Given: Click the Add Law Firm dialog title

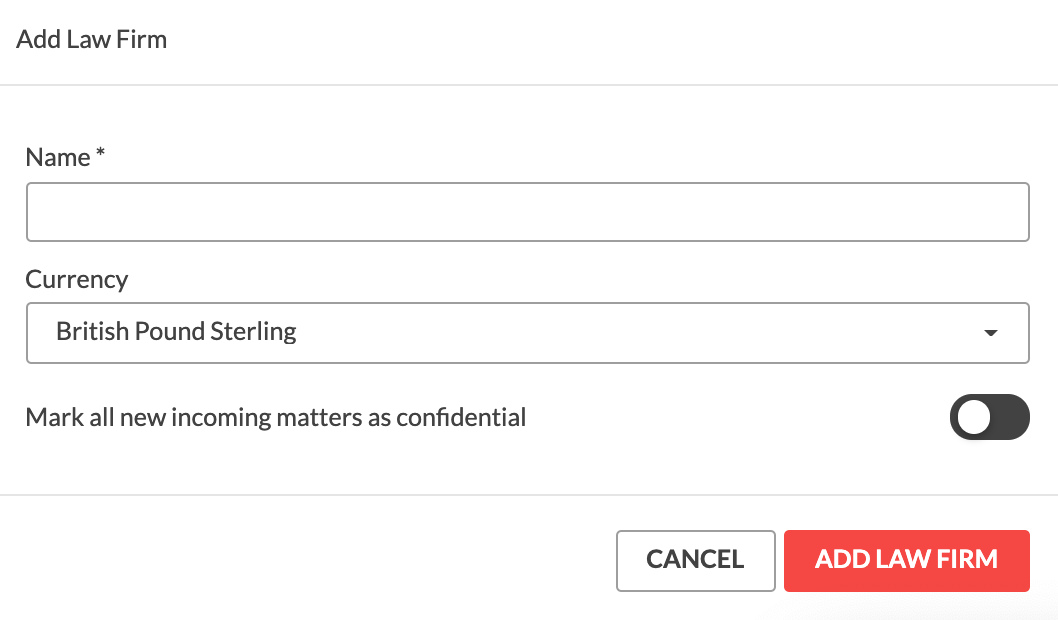Looking at the screenshot, I should pos(92,39).
